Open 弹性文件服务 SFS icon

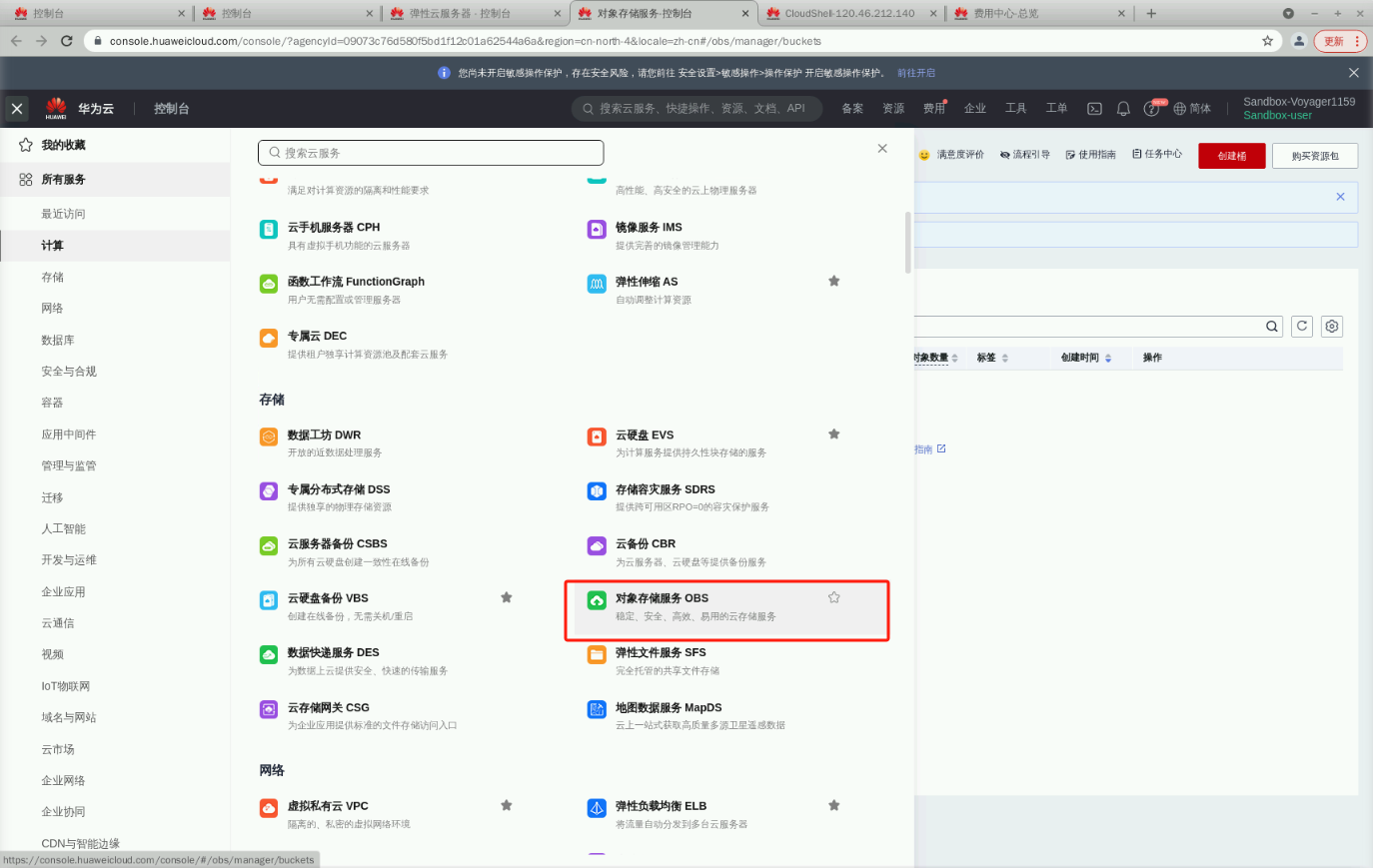click(x=597, y=655)
